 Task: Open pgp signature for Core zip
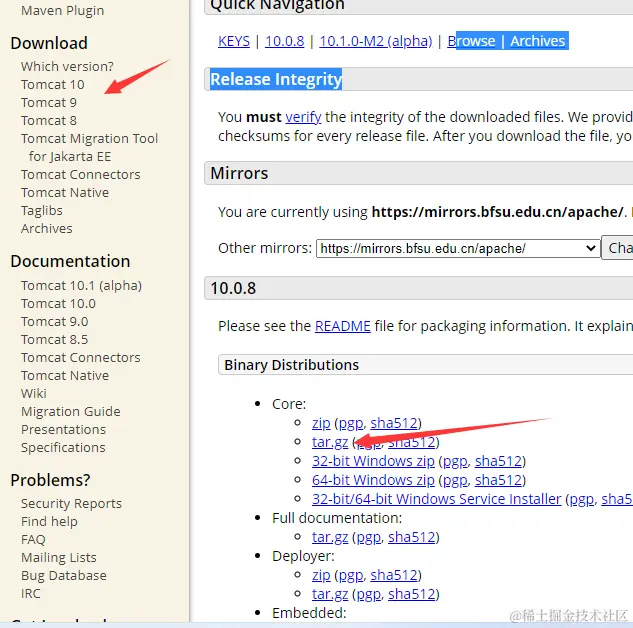coord(350,424)
